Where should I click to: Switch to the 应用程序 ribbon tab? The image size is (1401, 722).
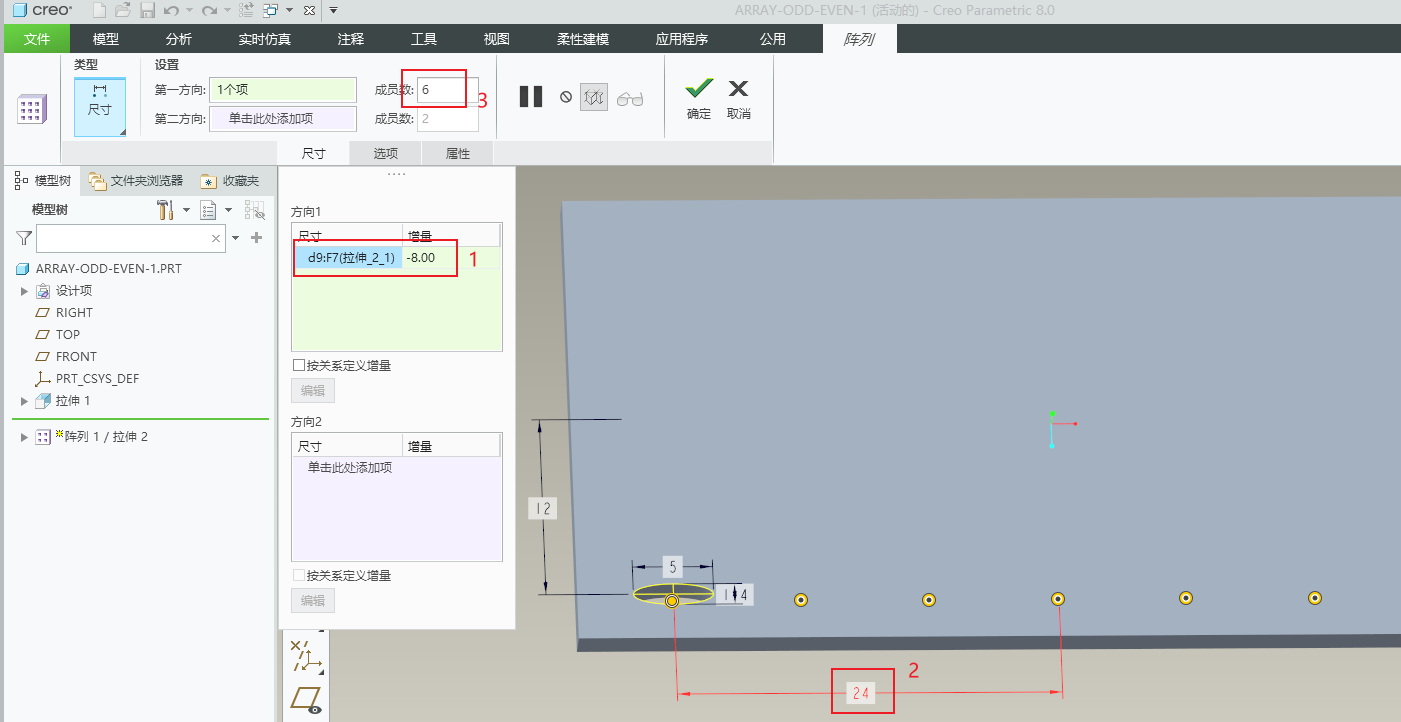pos(682,39)
